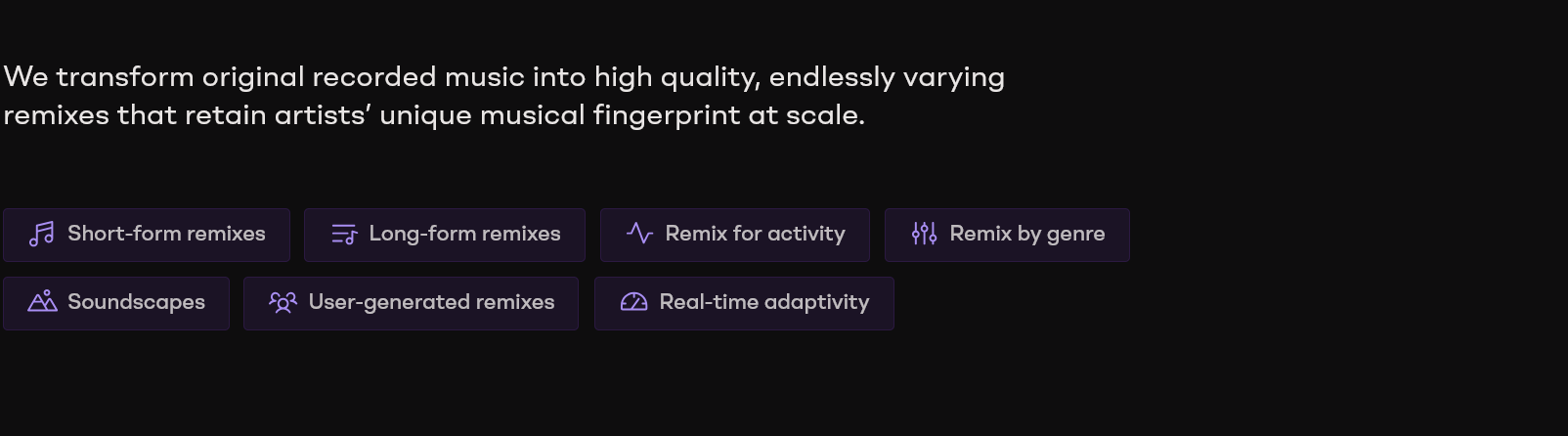Click the words 'We transform' in the description
Screen dimensions: 1568x436
pos(99,76)
